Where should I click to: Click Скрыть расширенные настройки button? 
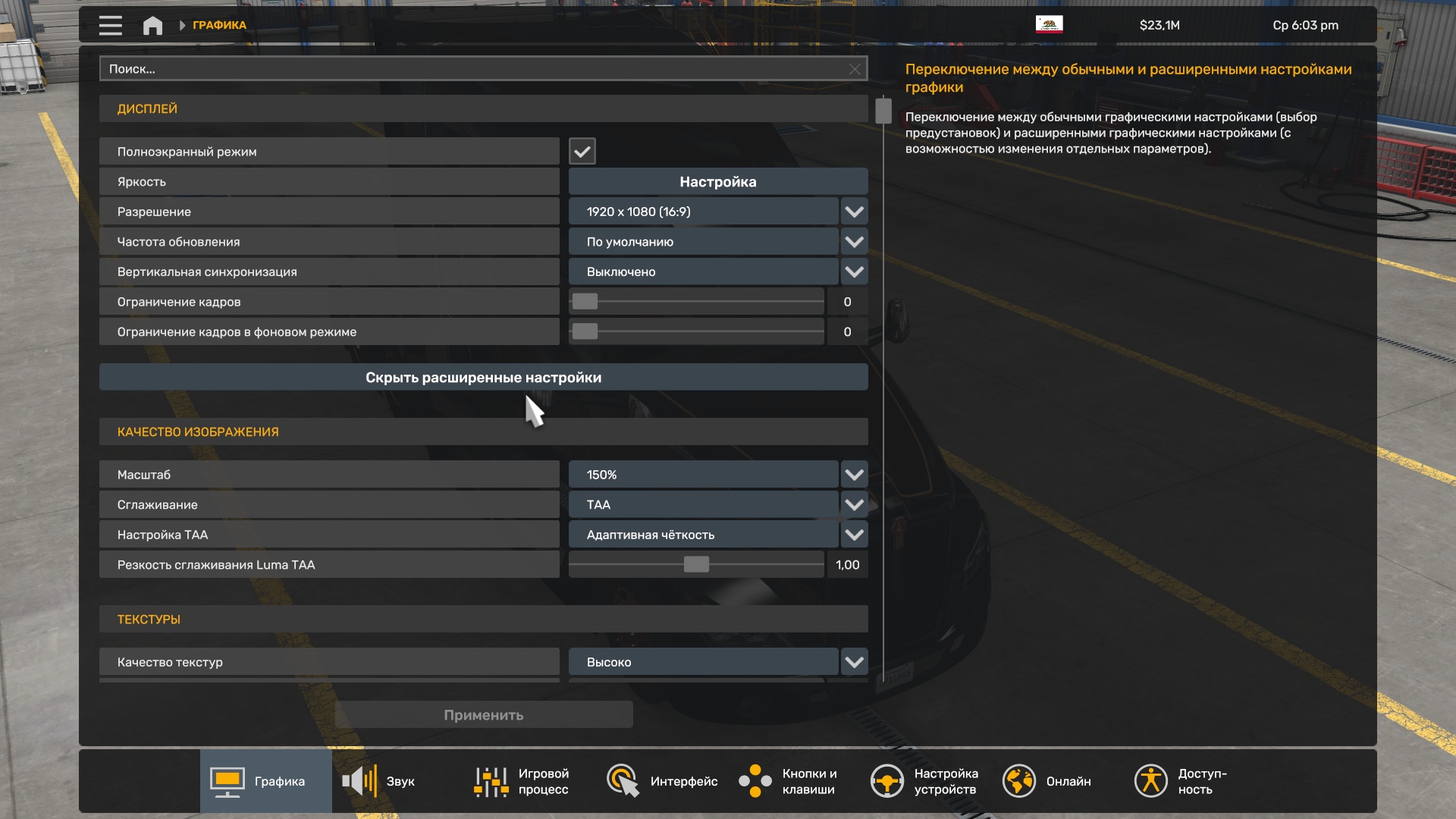pyautogui.click(x=483, y=377)
